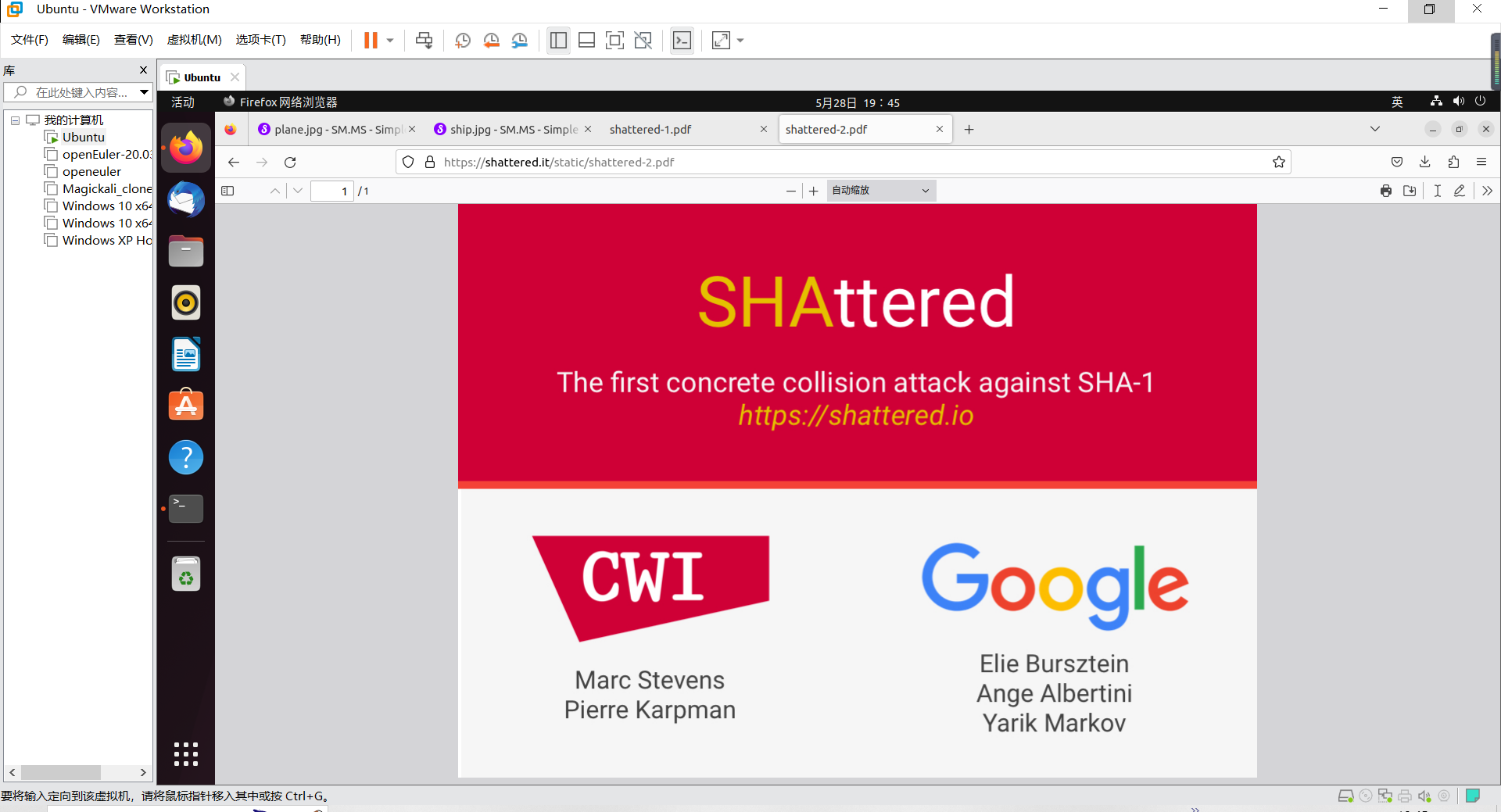
Task: Focus the library search field
Action: coord(78,92)
